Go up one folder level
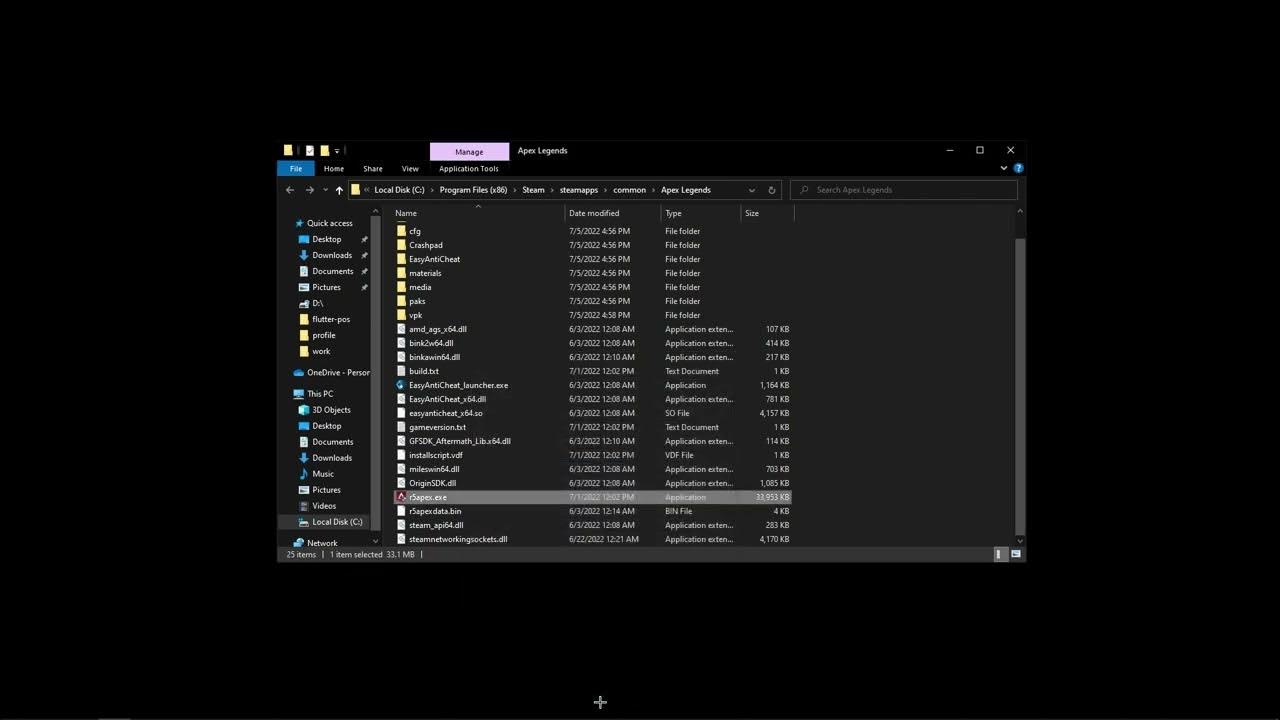 (x=339, y=190)
